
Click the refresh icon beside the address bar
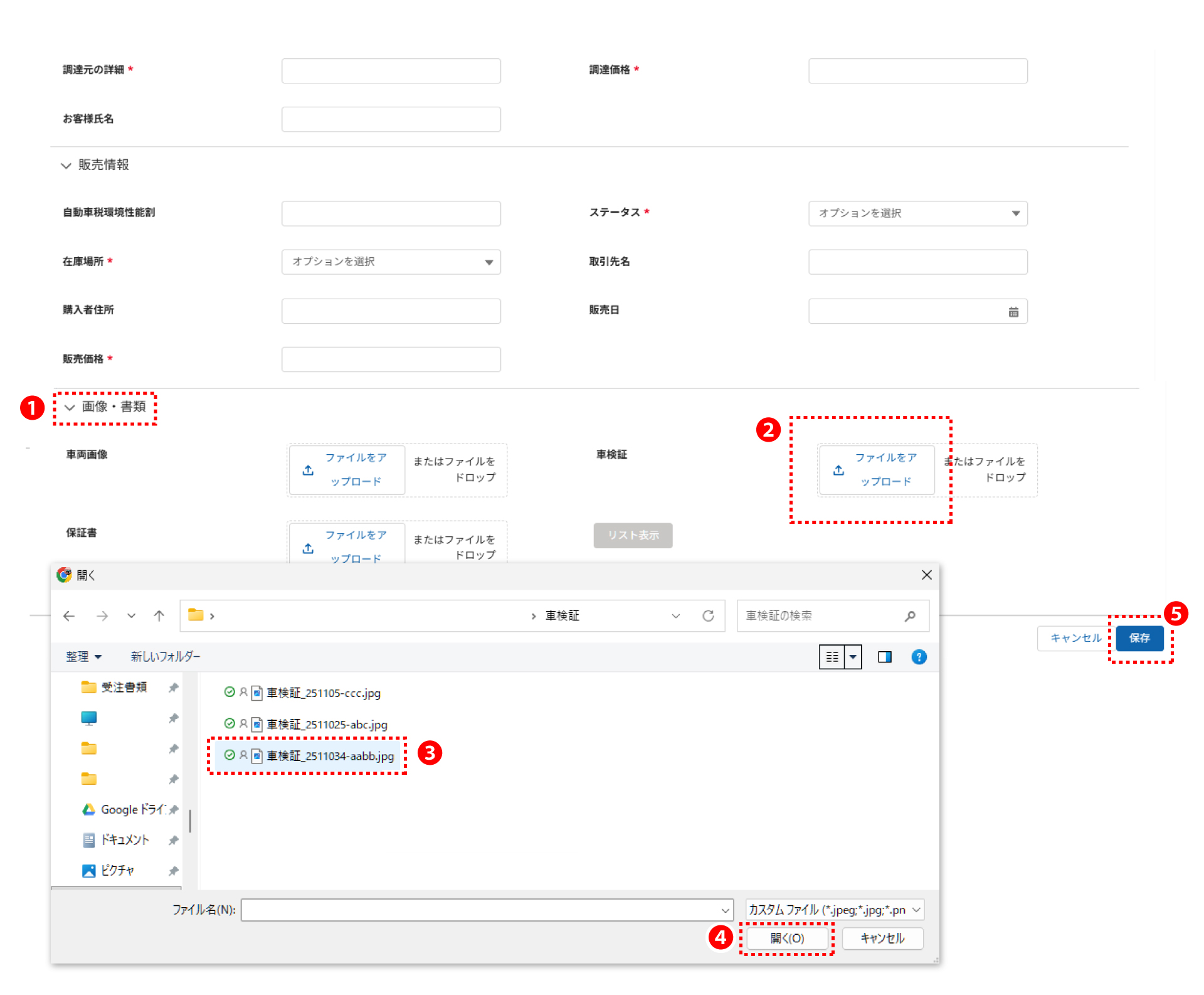click(708, 616)
